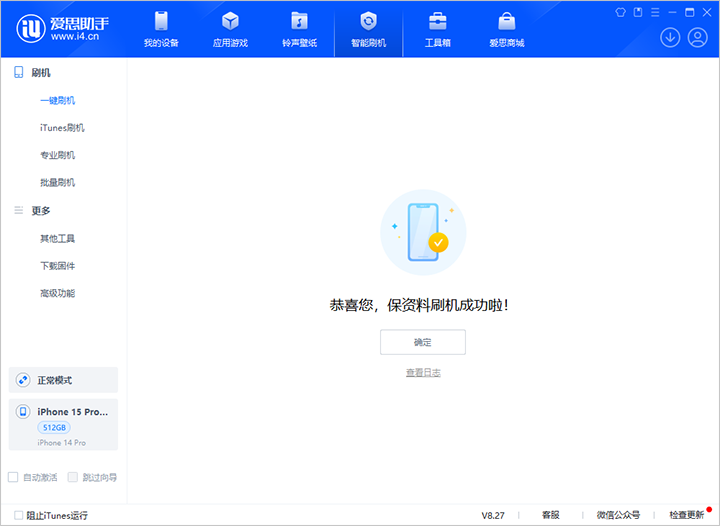Click the 刷机 phone section icon
Image resolution: width=720 pixels, height=526 pixels.
click(18, 72)
